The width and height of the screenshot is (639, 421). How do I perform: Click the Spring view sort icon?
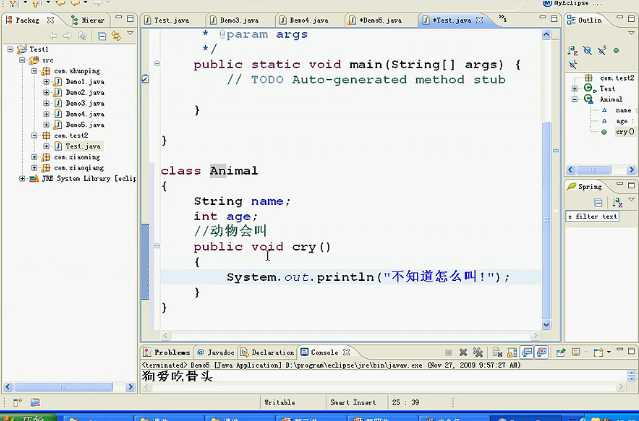(617, 202)
